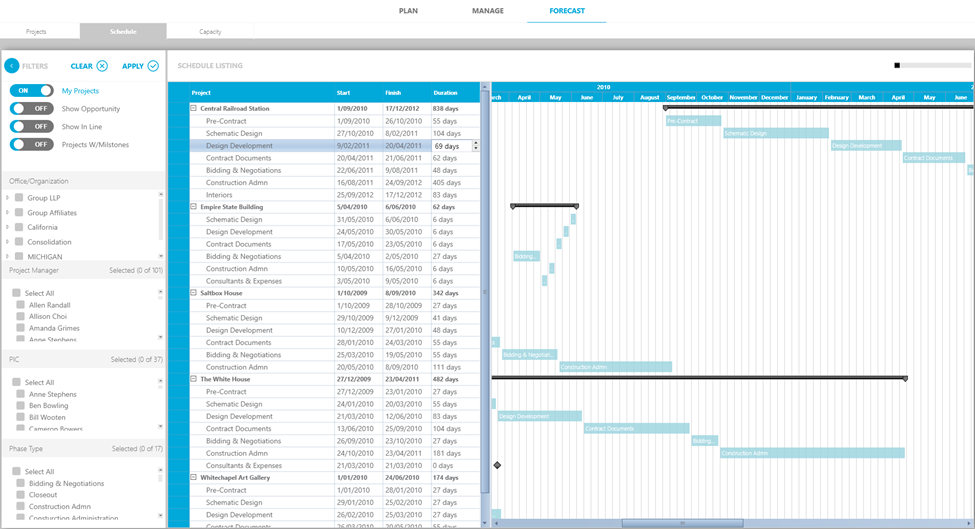Click the Apply checkmark icon

153,66
